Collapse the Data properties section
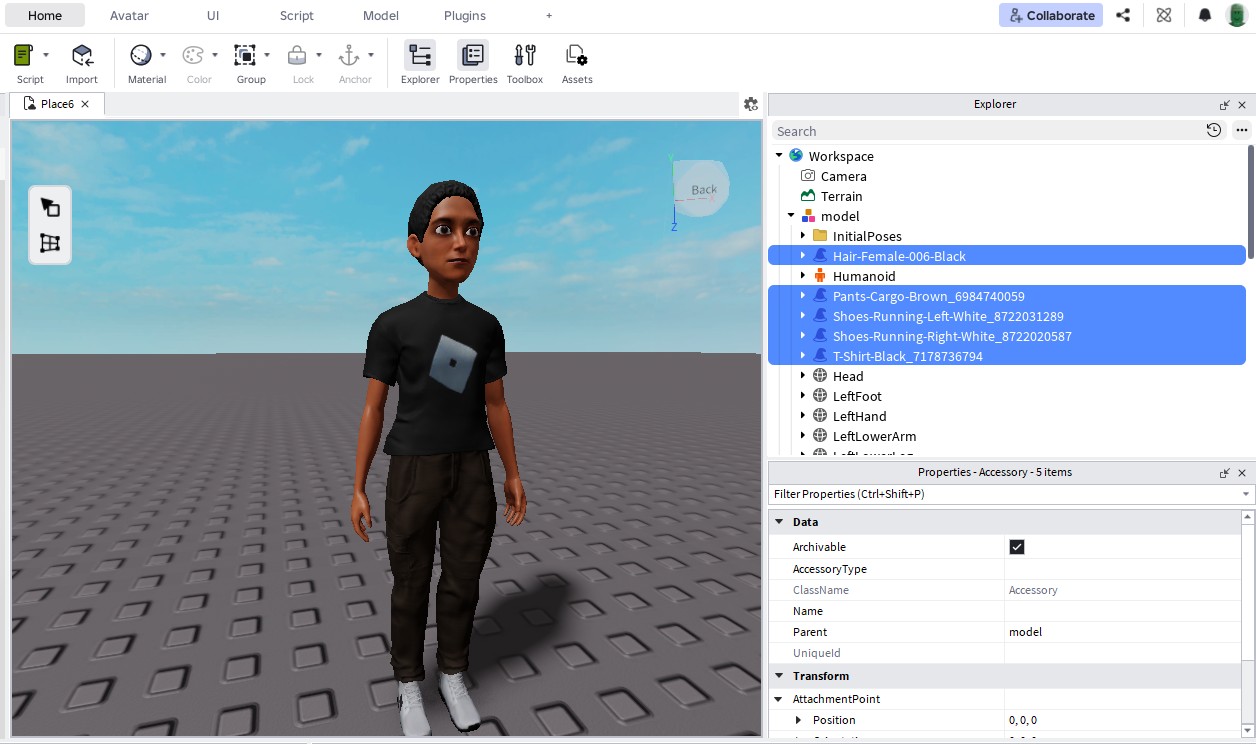This screenshot has height=744, width=1256. [779, 522]
